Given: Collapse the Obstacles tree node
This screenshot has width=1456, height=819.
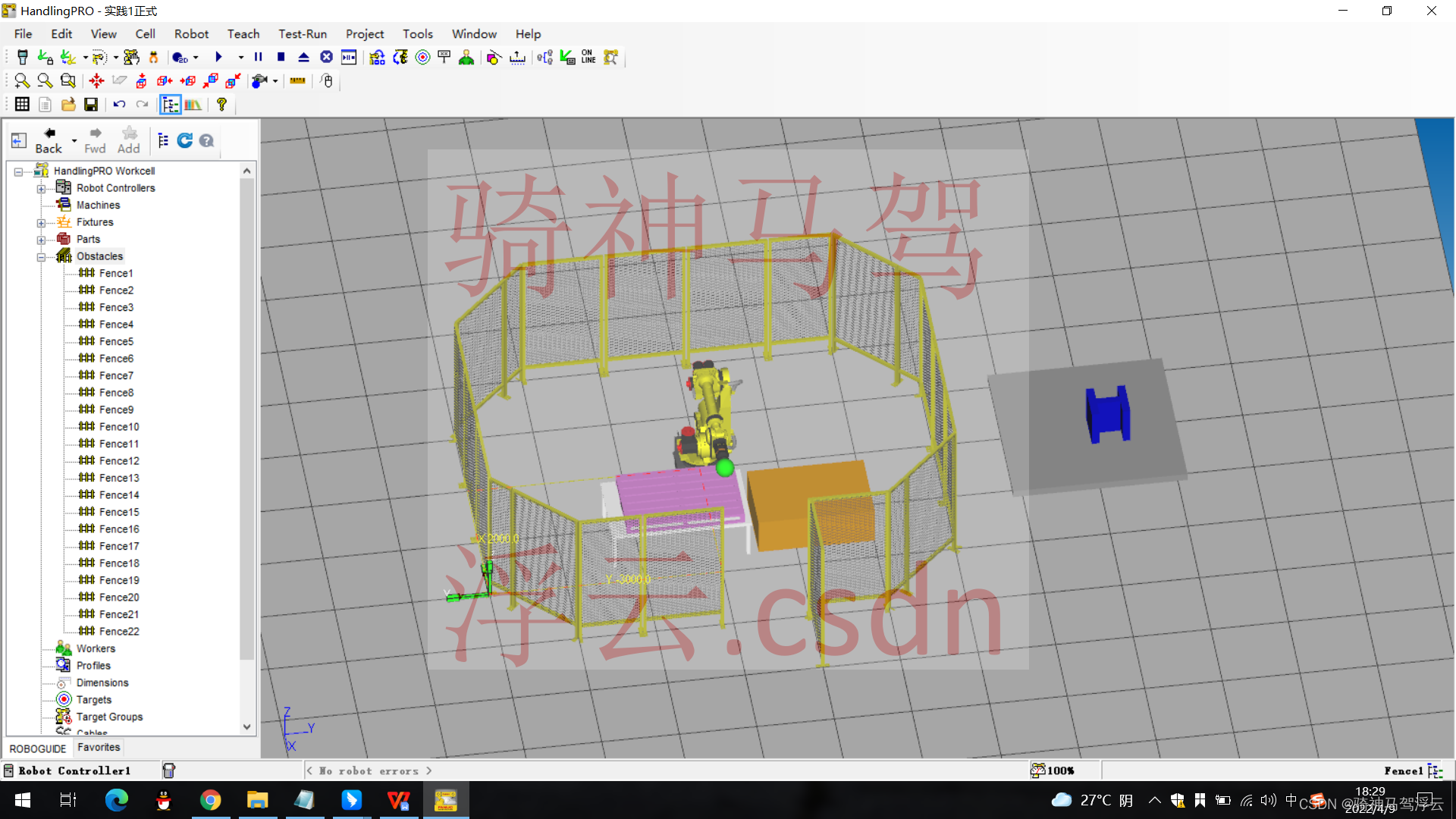Looking at the screenshot, I should (x=41, y=257).
